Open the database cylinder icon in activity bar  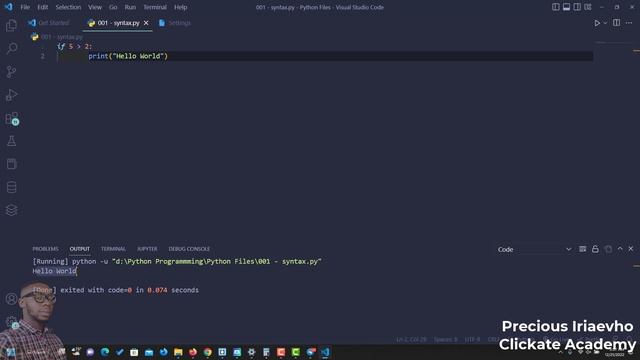[x=11, y=187]
